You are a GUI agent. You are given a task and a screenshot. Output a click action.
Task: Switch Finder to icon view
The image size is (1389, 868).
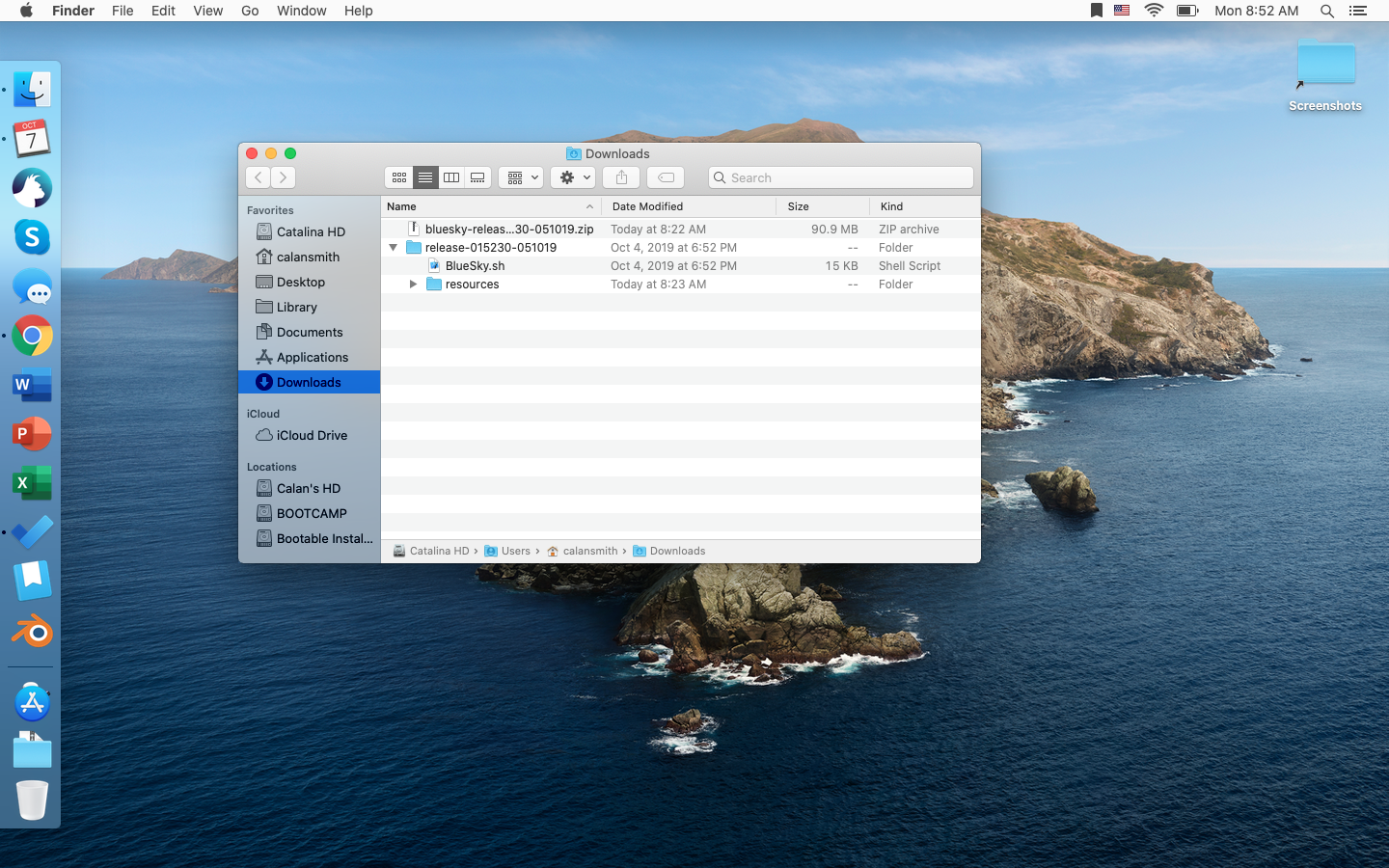(x=398, y=177)
